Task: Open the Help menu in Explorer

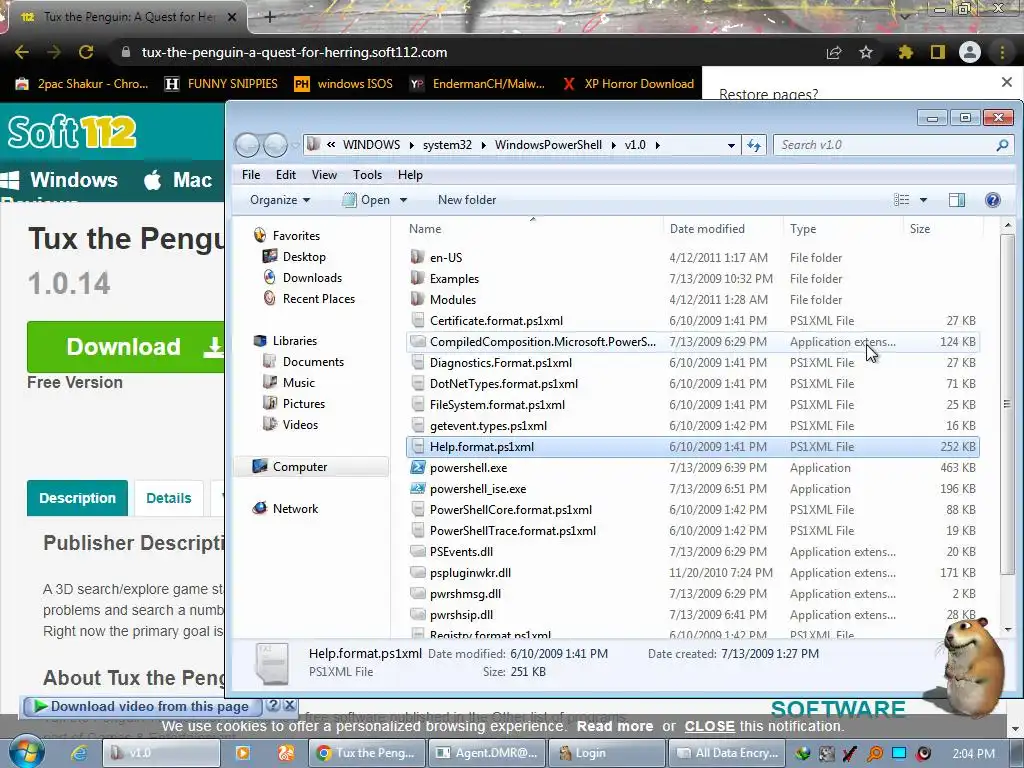Action: tap(410, 175)
